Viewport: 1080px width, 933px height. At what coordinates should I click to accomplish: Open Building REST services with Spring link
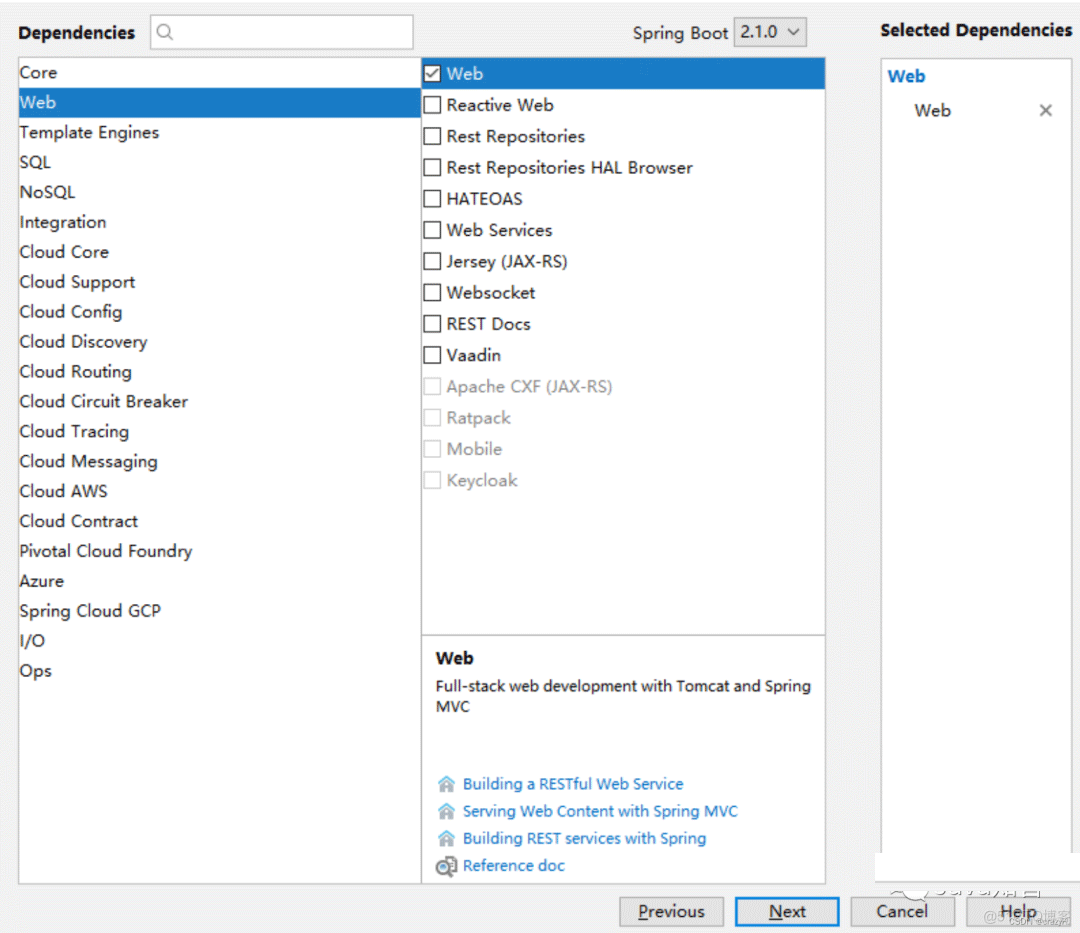coord(584,839)
